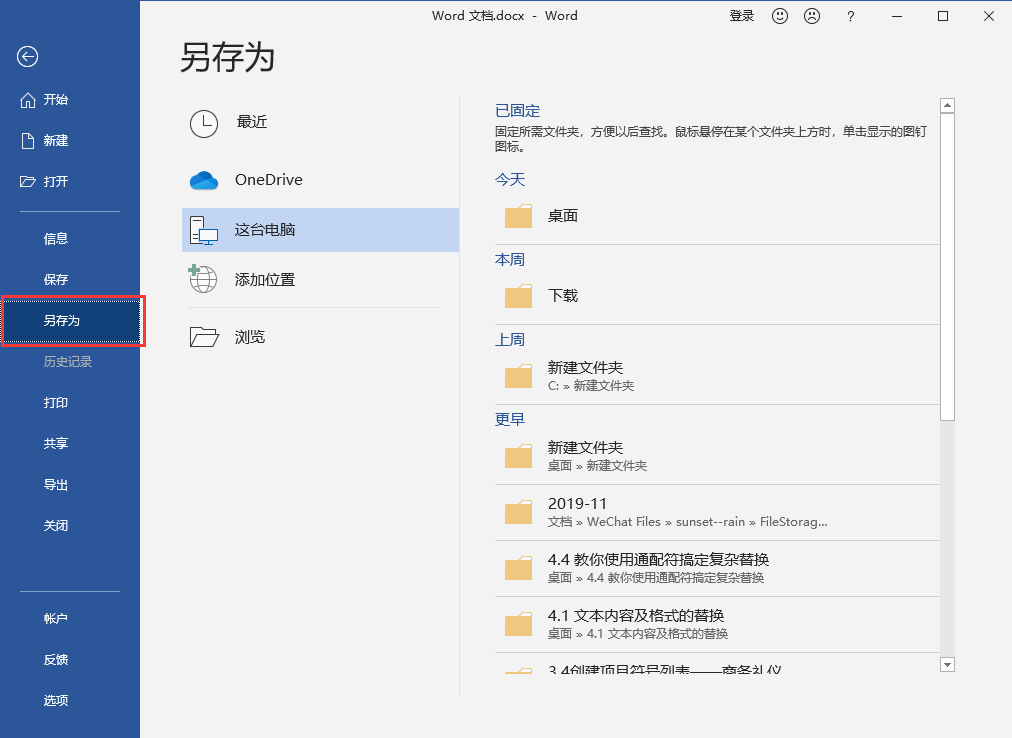Open folder name 4.4 教你使用通配符搞定复杂替换

point(658,560)
